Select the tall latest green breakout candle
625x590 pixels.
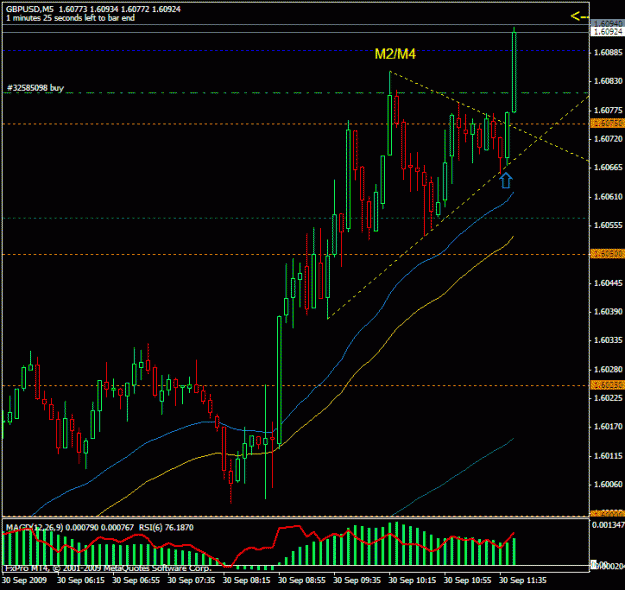[x=514, y=72]
